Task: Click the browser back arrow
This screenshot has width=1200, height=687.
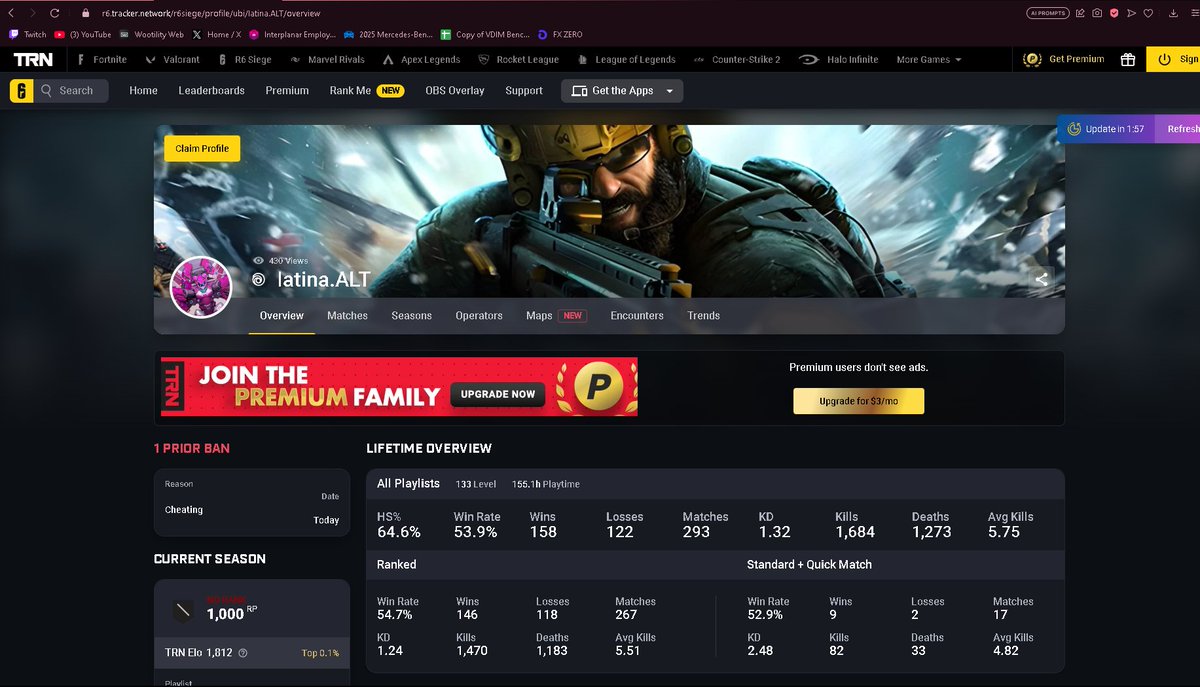Action: (x=11, y=13)
